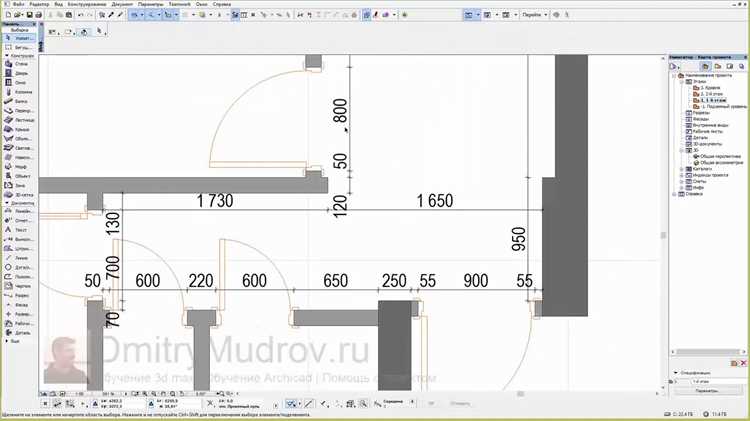The height and width of the screenshot is (421, 750).
Task: Select the Wall (Стена) tool
Action: [x=18, y=64]
